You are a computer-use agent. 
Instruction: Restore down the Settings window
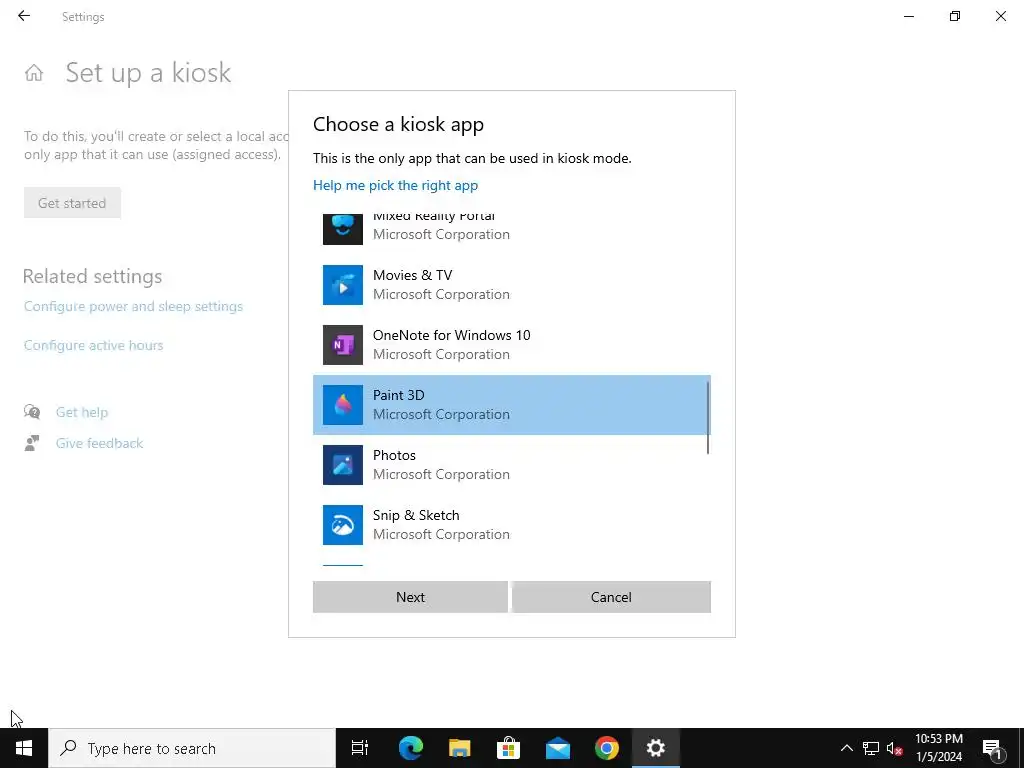(x=955, y=16)
